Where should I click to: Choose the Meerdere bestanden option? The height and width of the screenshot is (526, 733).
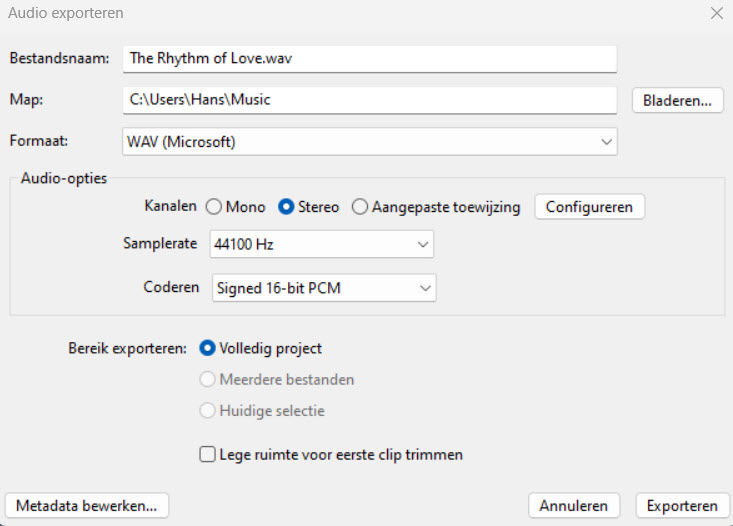point(208,380)
